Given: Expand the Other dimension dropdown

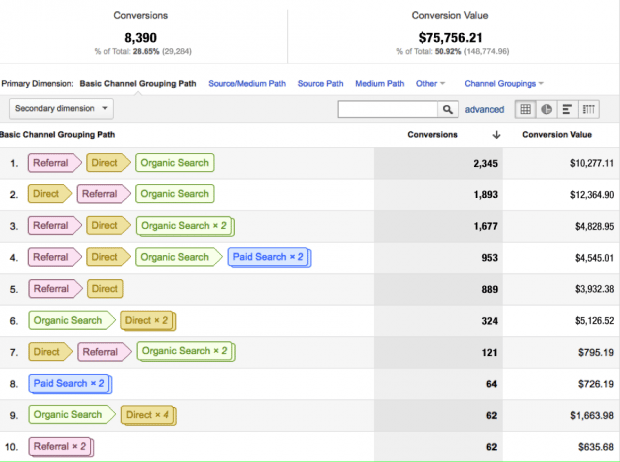Looking at the screenshot, I should [431, 84].
